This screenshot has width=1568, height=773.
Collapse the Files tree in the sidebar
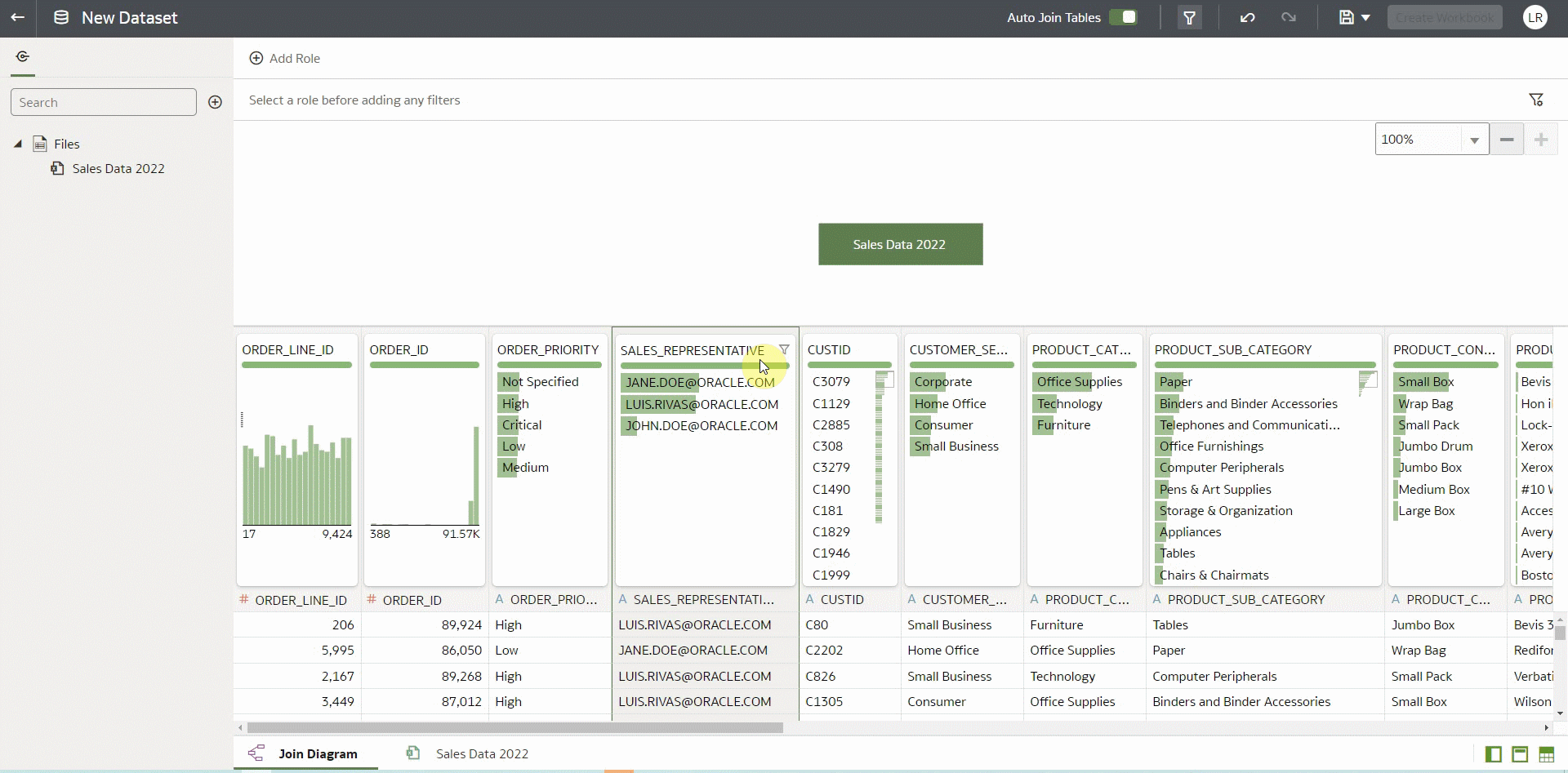click(x=17, y=143)
